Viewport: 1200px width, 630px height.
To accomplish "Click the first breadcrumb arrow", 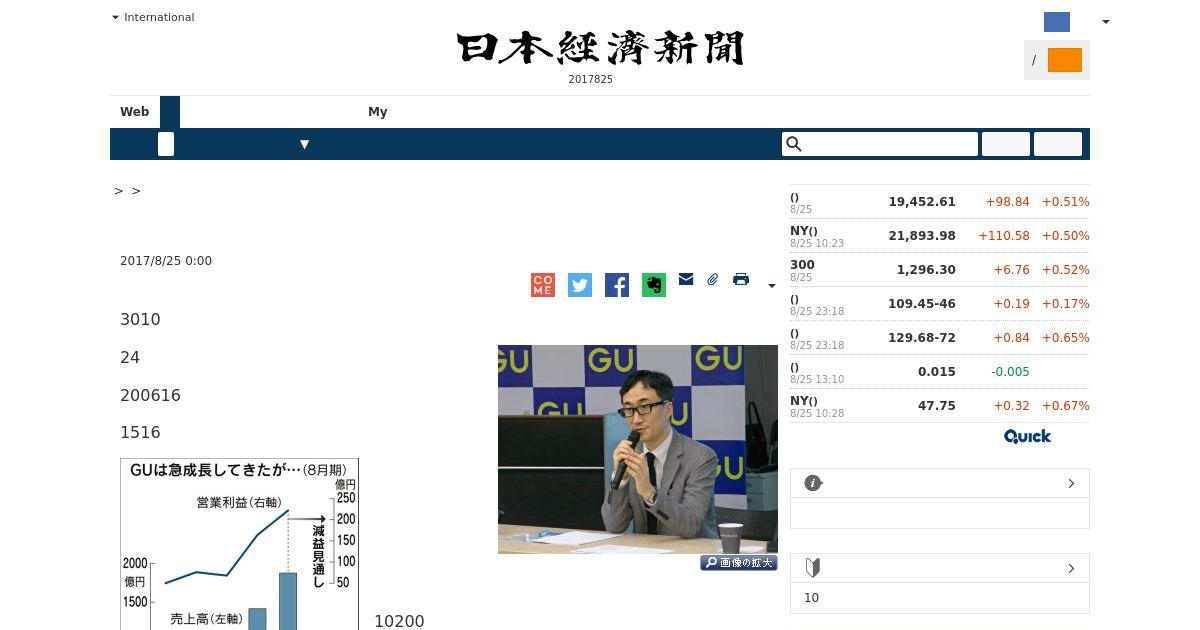I will tap(118, 191).
